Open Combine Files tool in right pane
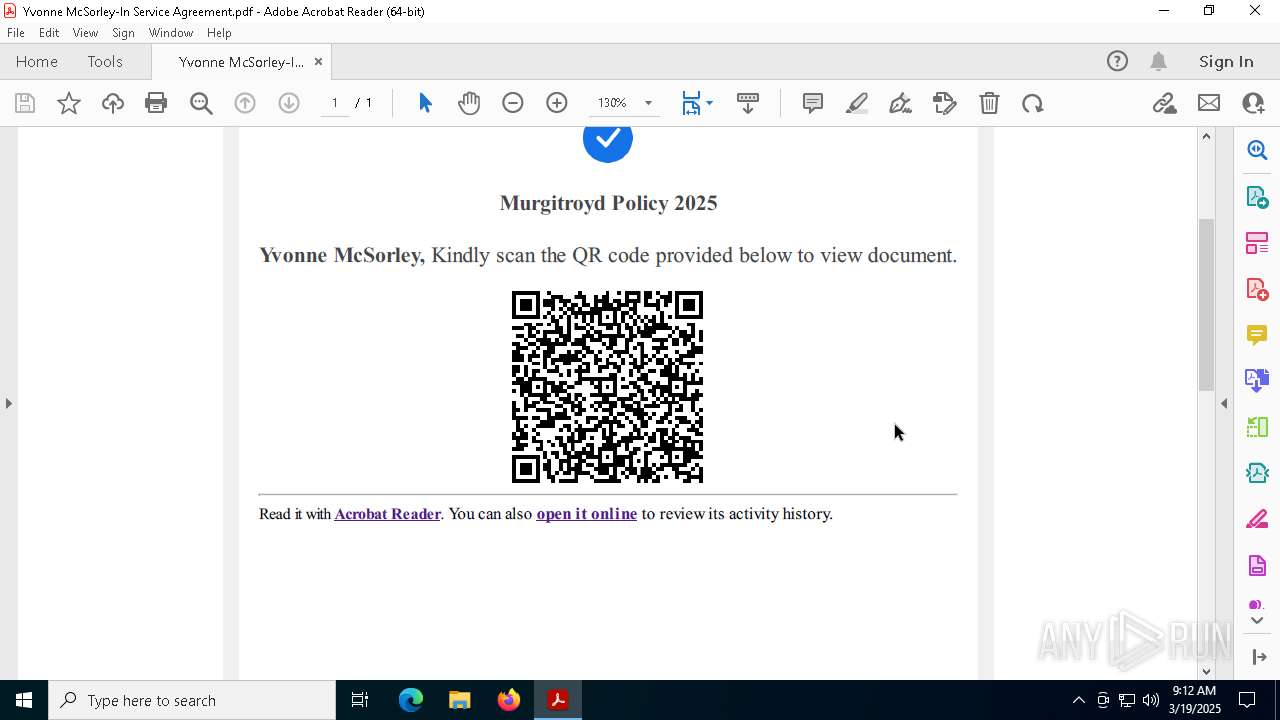The width and height of the screenshot is (1280, 720). pos(1257,381)
